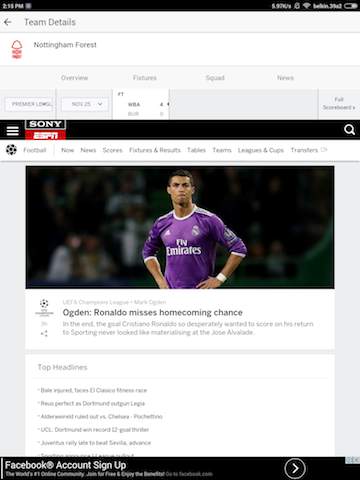Select Now in the football navigation
Image resolution: width=360 pixels, height=480 pixels.
coord(67,150)
